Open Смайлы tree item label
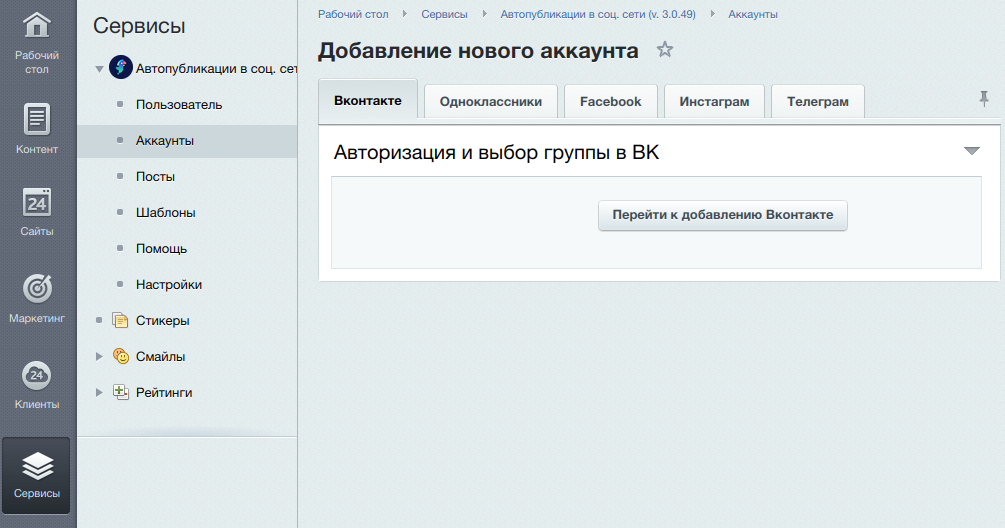 tap(160, 356)
